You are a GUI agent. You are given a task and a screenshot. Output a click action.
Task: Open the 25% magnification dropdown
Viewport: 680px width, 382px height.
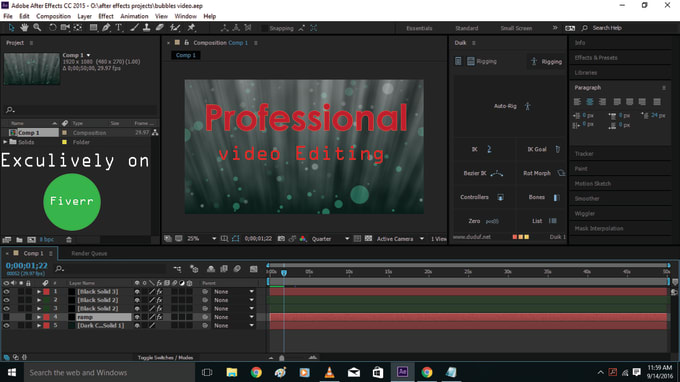click(x=202, y=239)
